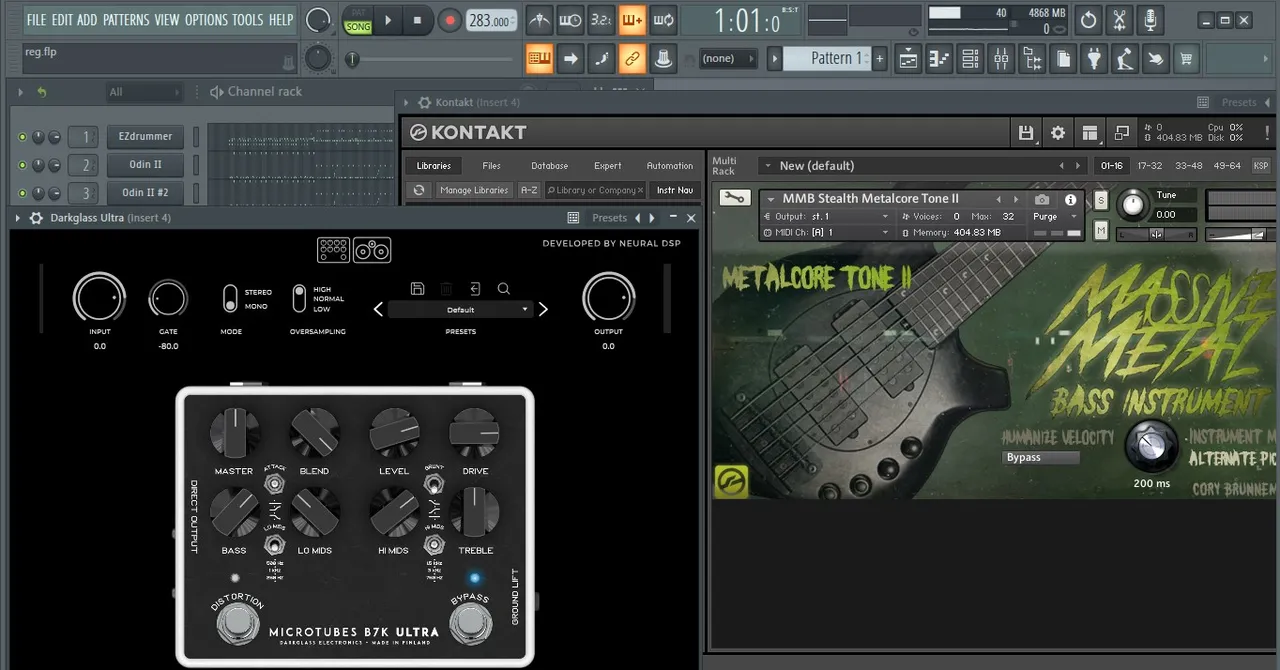Start playback with the transport play button
Image resolution: width=1280 pixels, height=670 pixels.
(388, 20)
